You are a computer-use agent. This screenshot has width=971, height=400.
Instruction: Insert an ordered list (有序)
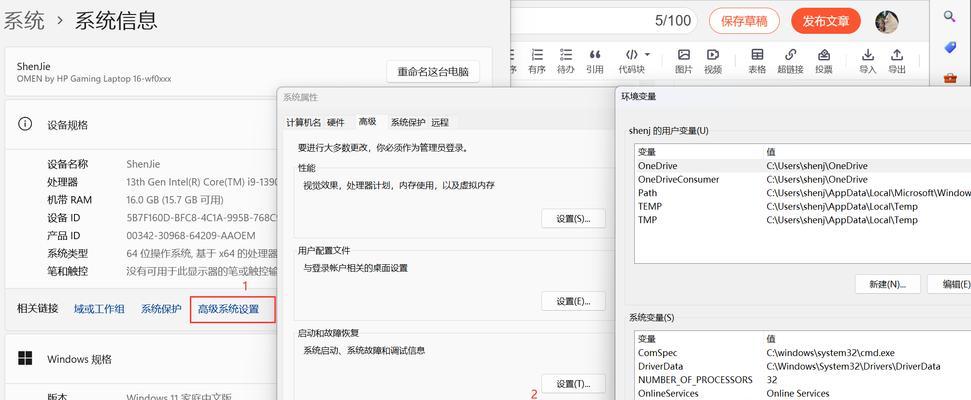(x=536, y=61)
